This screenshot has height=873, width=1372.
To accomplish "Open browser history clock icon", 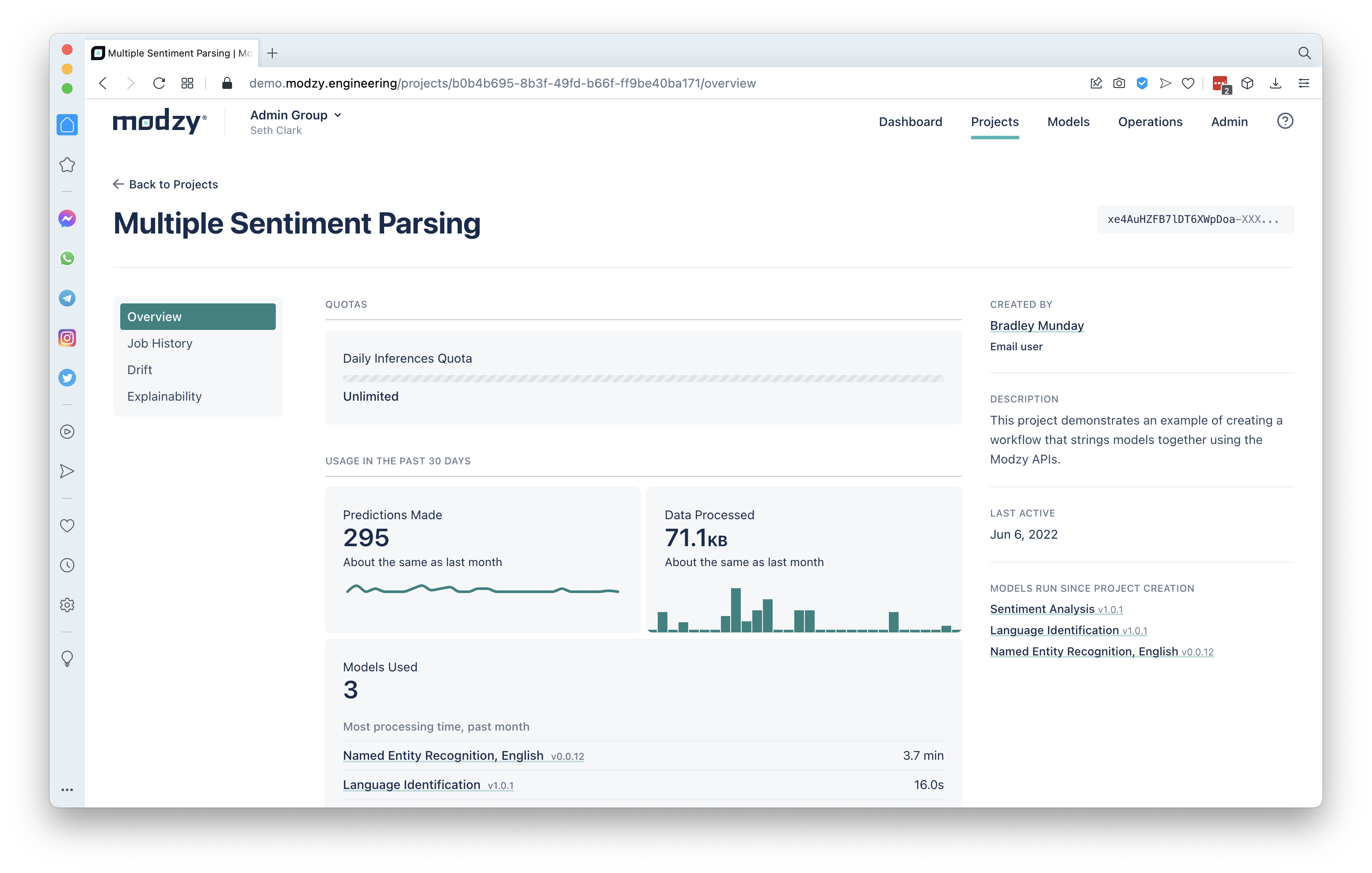I will coord(67,565).
